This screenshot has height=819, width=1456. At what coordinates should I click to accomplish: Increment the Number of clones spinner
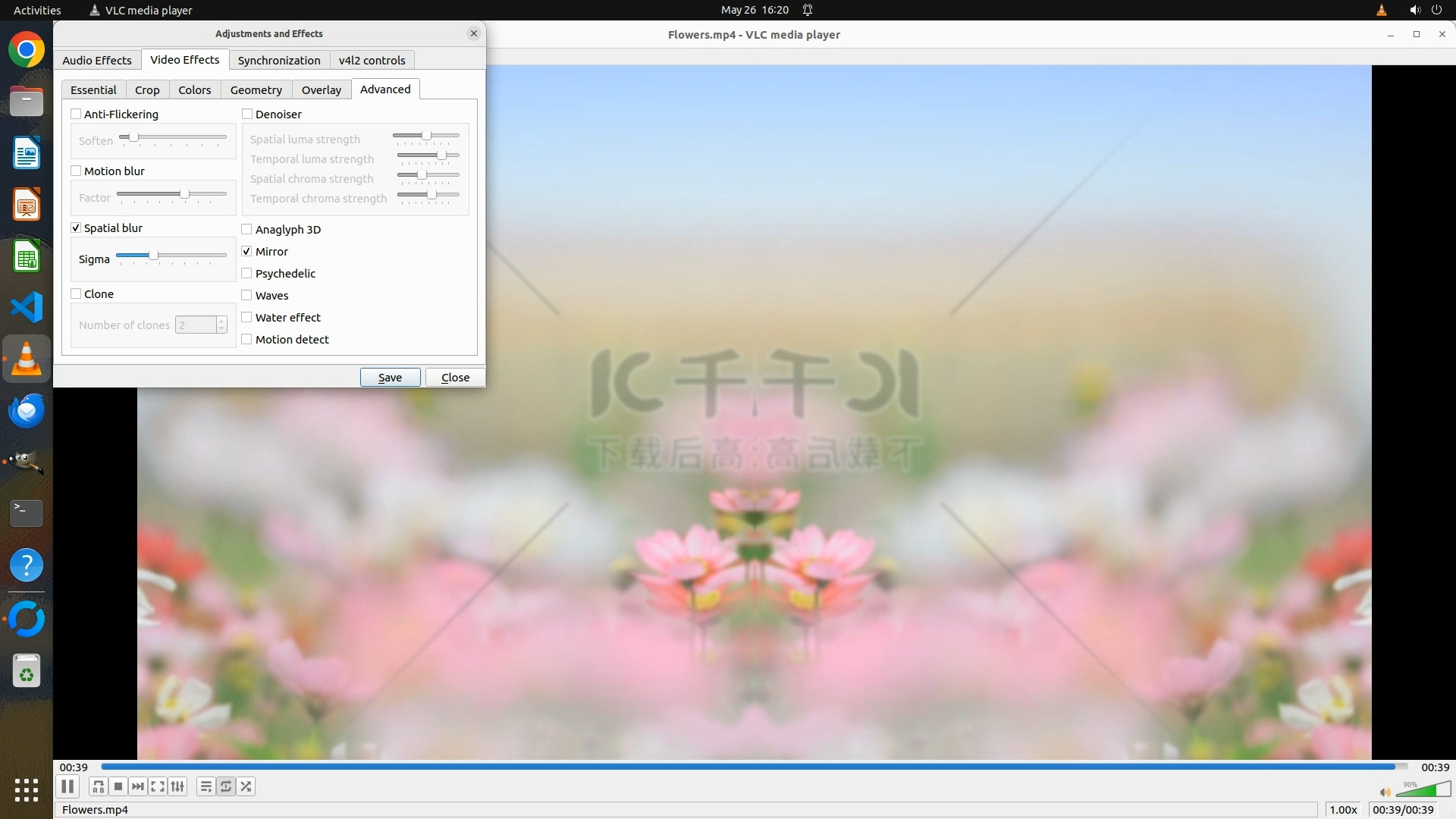click(x=221, y=321)
